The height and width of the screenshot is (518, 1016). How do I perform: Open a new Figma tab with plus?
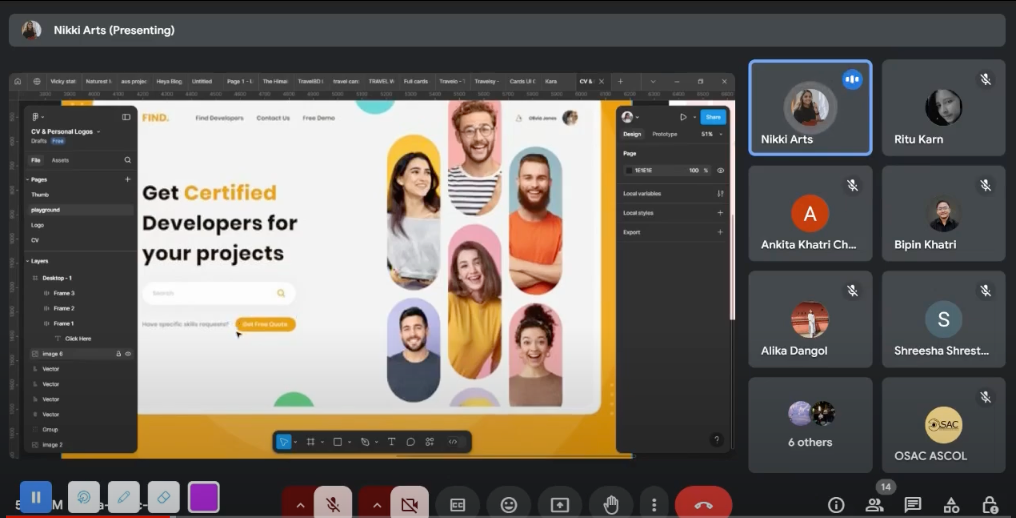[620, 82]
